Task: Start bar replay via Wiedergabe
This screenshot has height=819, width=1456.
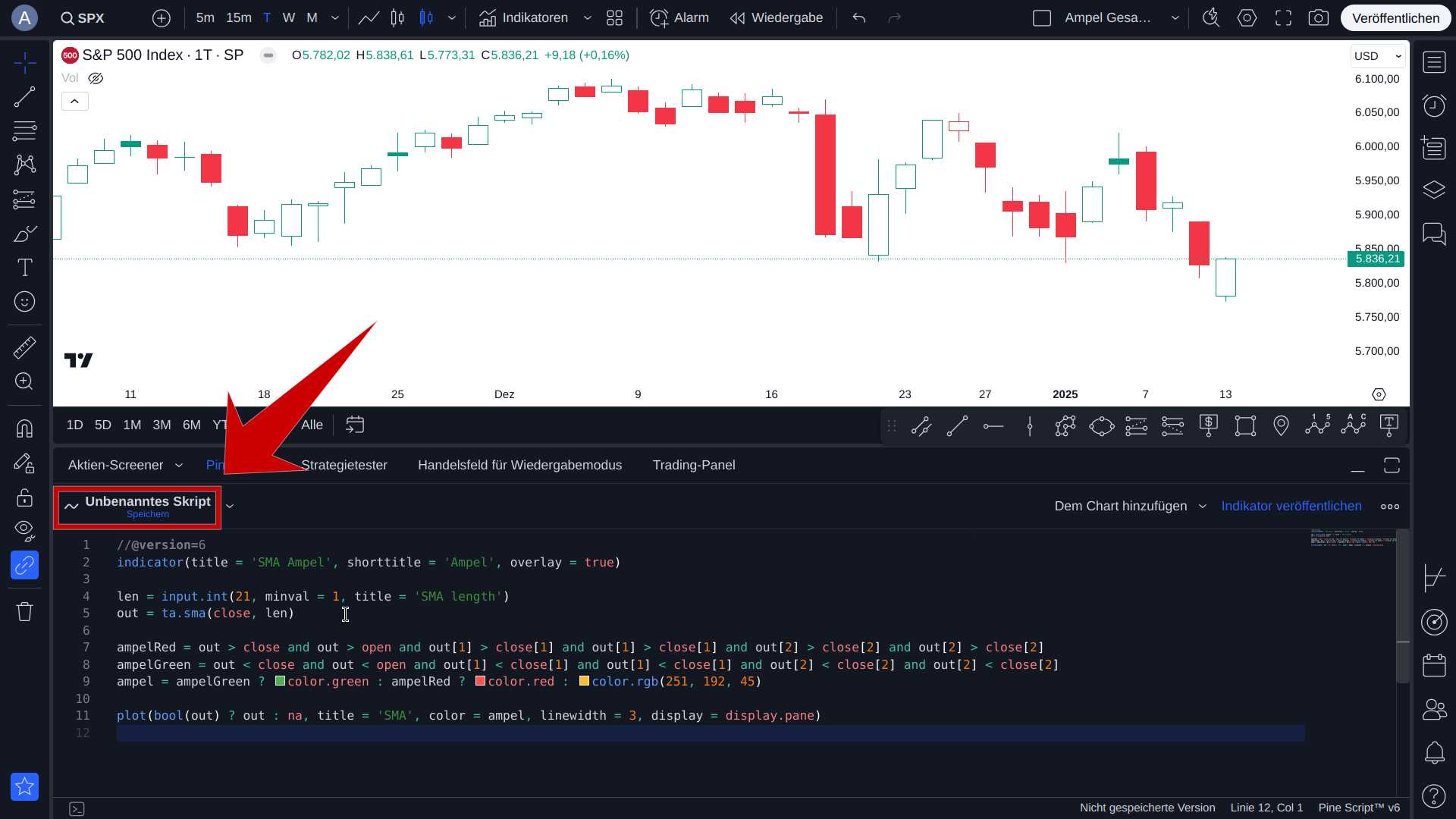Action: tap(777, 17)
